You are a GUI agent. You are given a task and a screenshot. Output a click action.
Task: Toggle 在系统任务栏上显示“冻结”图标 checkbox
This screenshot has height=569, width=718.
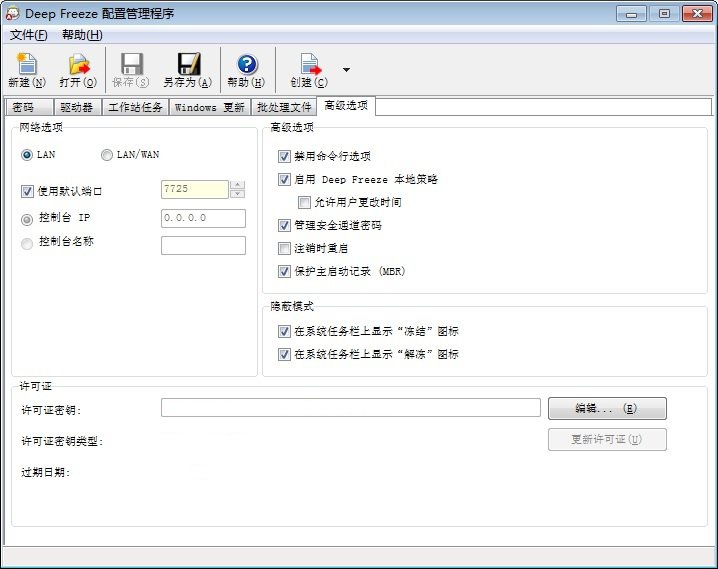click(284, 331)
